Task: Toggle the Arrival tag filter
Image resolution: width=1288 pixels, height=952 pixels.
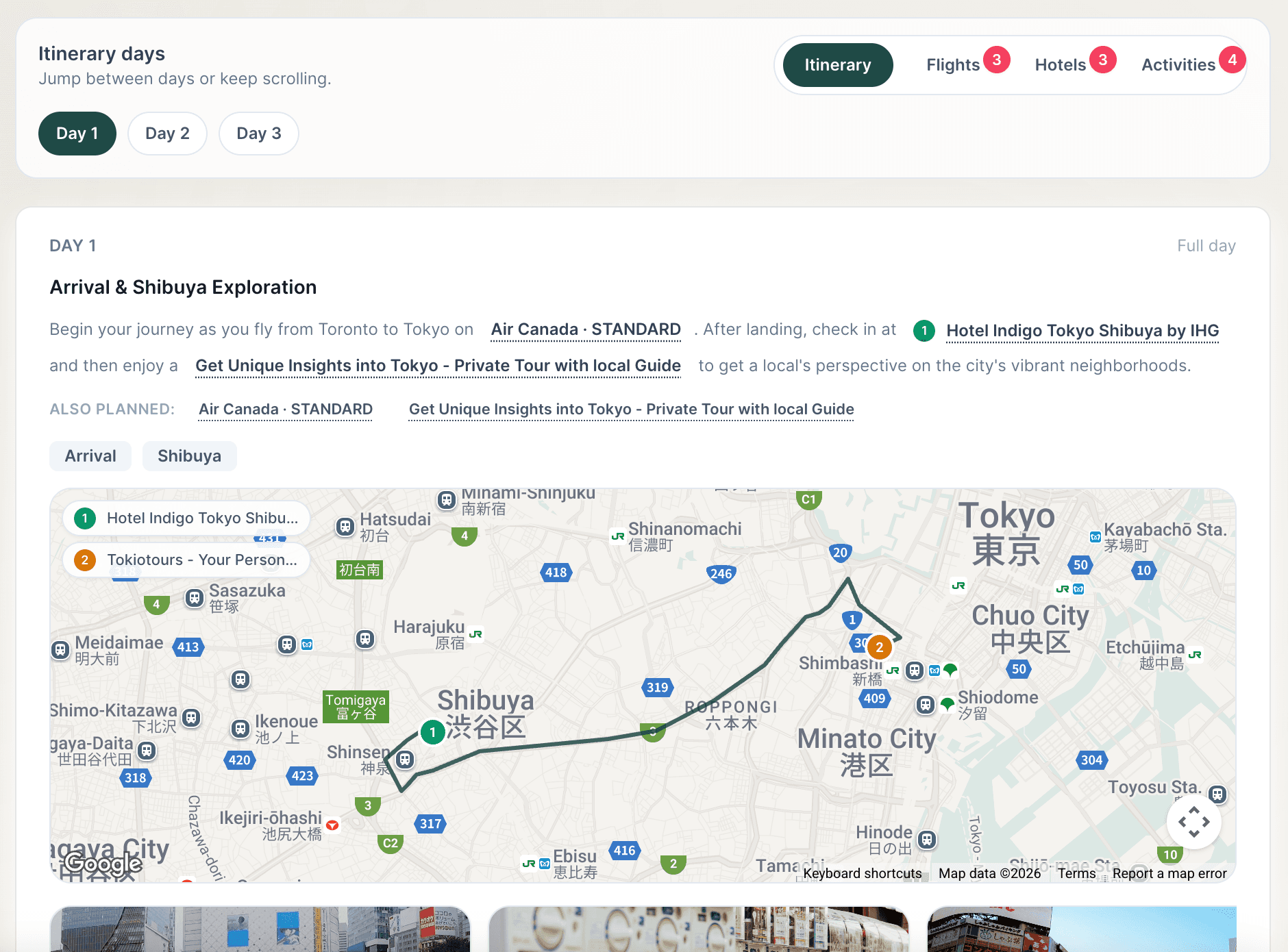Action: tap(90, 455)
